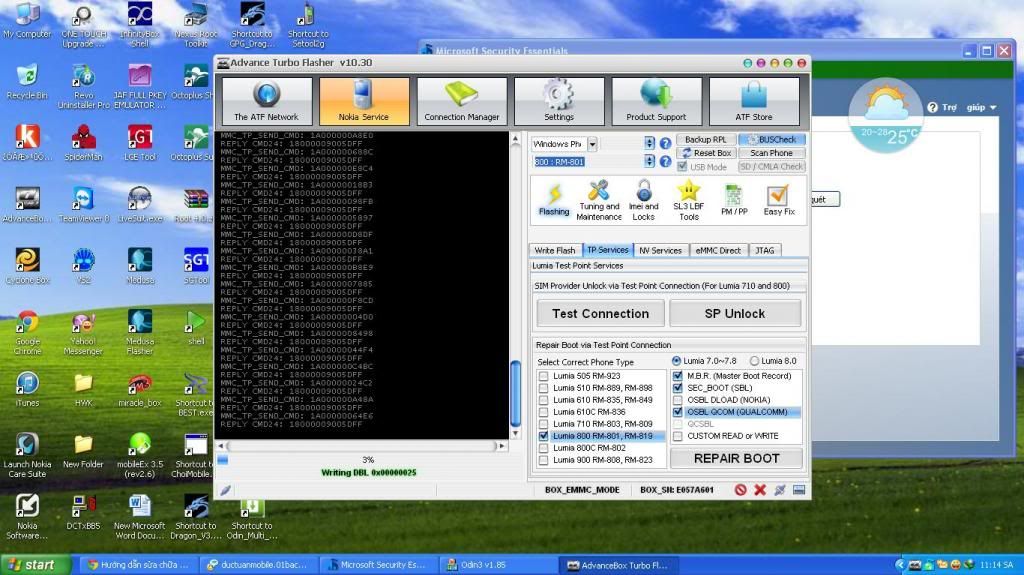Screen dimensions: 1024x575
Task: Select the Medusa desktop icon
Action: point(140,266)
